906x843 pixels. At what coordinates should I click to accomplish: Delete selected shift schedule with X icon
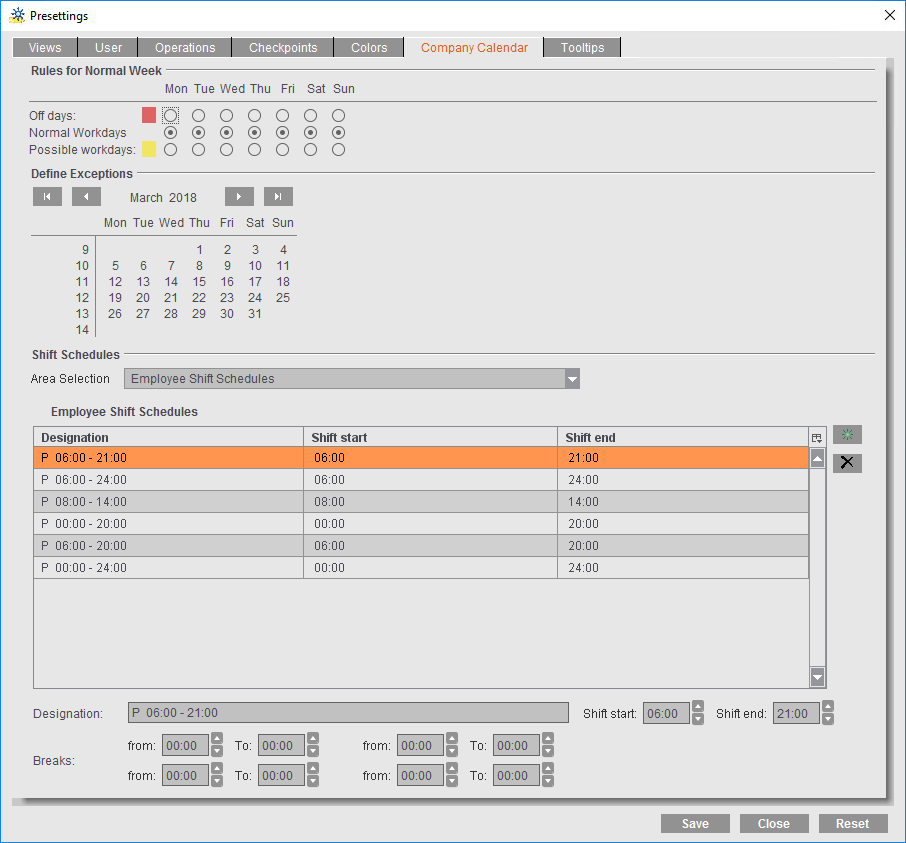(x=847, y=463)
